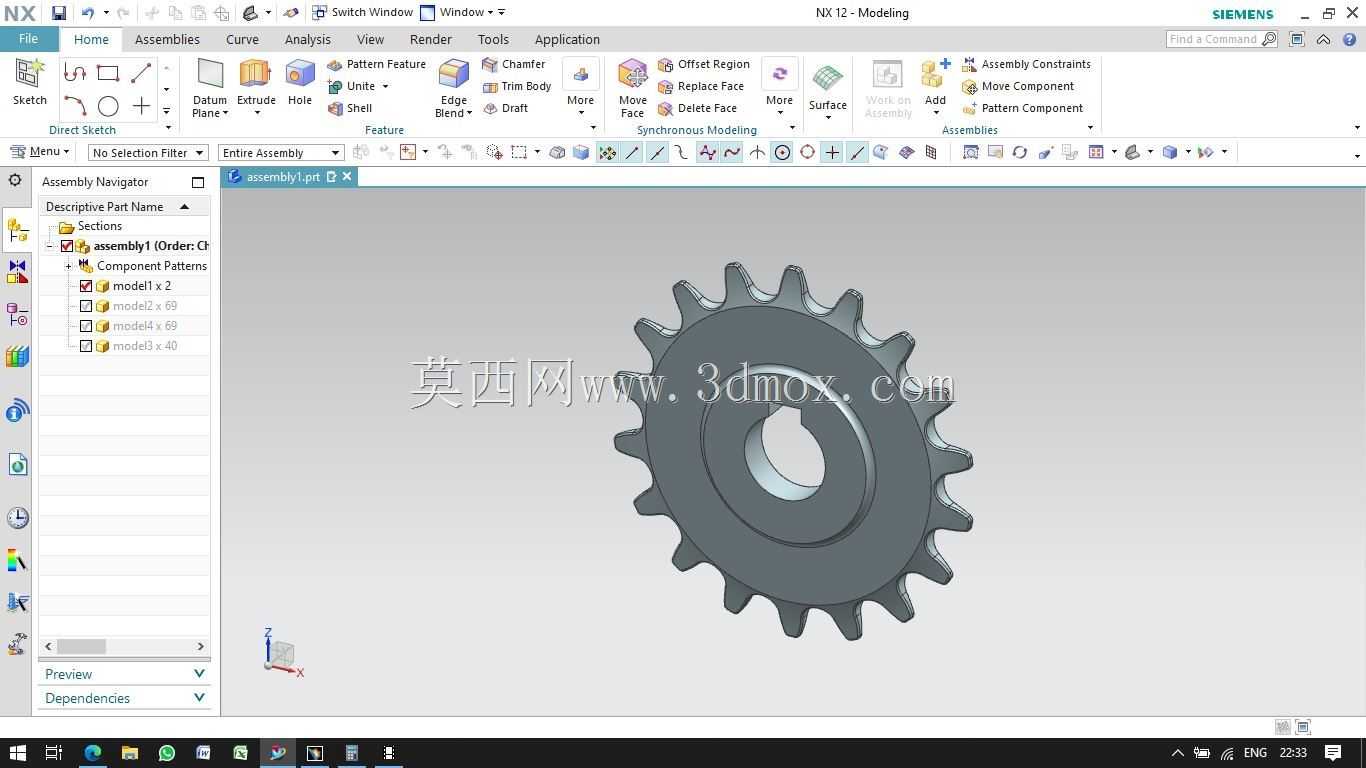Image resolution: width=1366 pixels, height=768 pixels.
Task: Toggle the model2 x 69 checkbox
Action: coord(86,306)
